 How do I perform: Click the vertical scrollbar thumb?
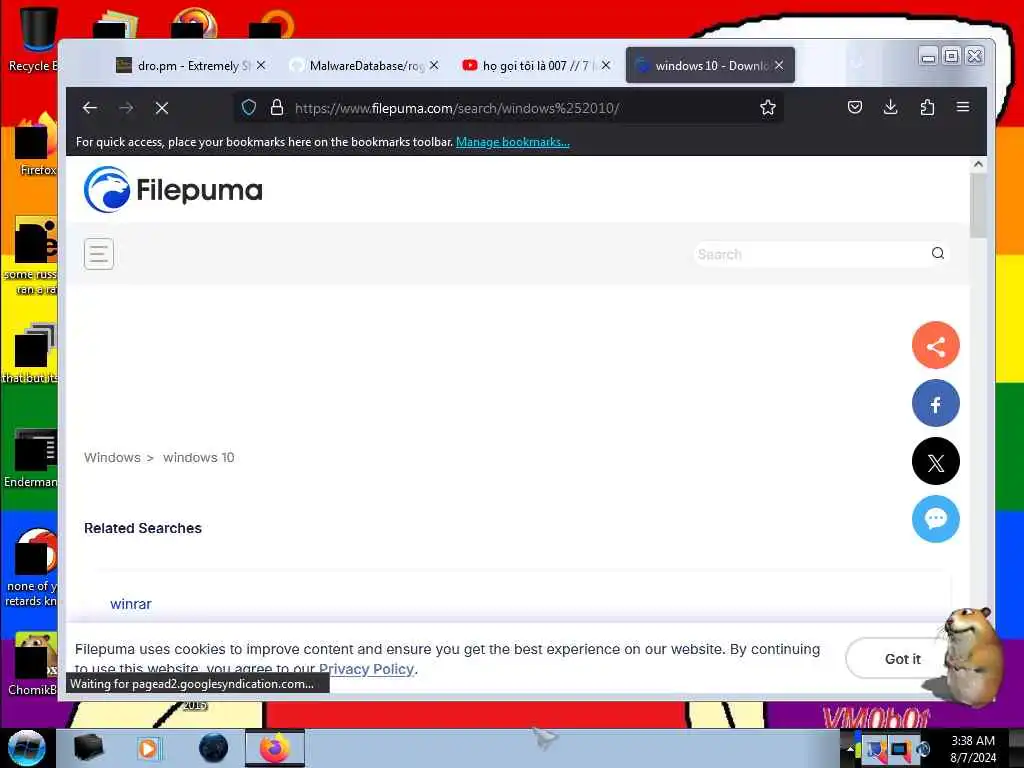978,206
